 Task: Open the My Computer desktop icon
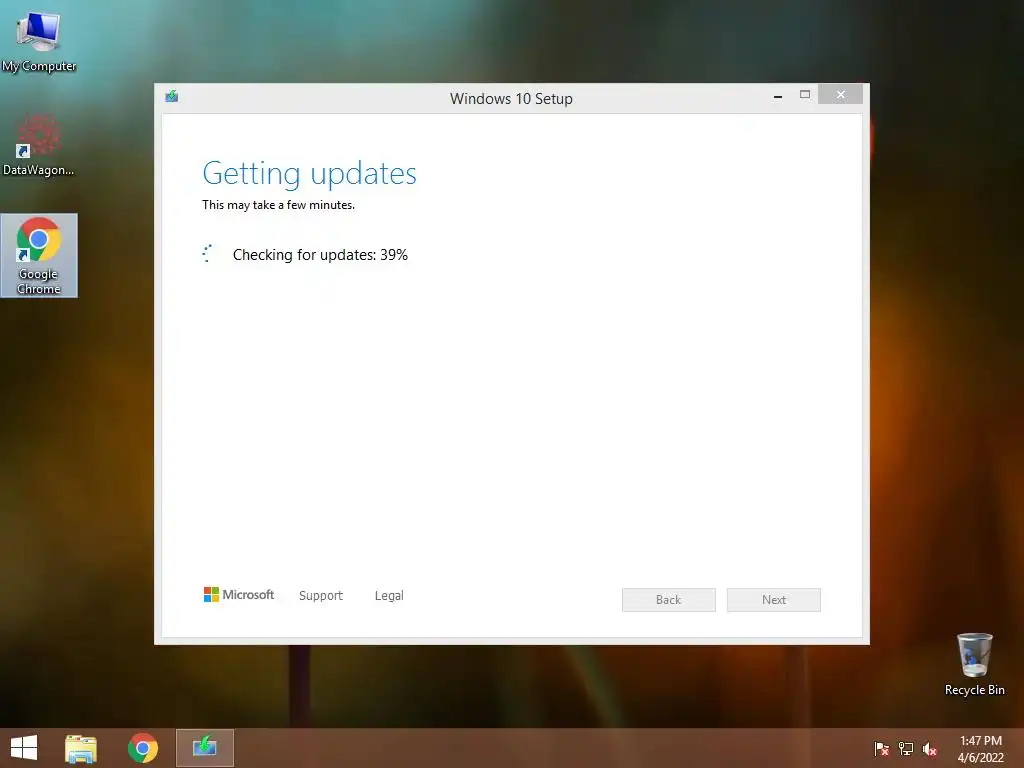click(39, 40)
